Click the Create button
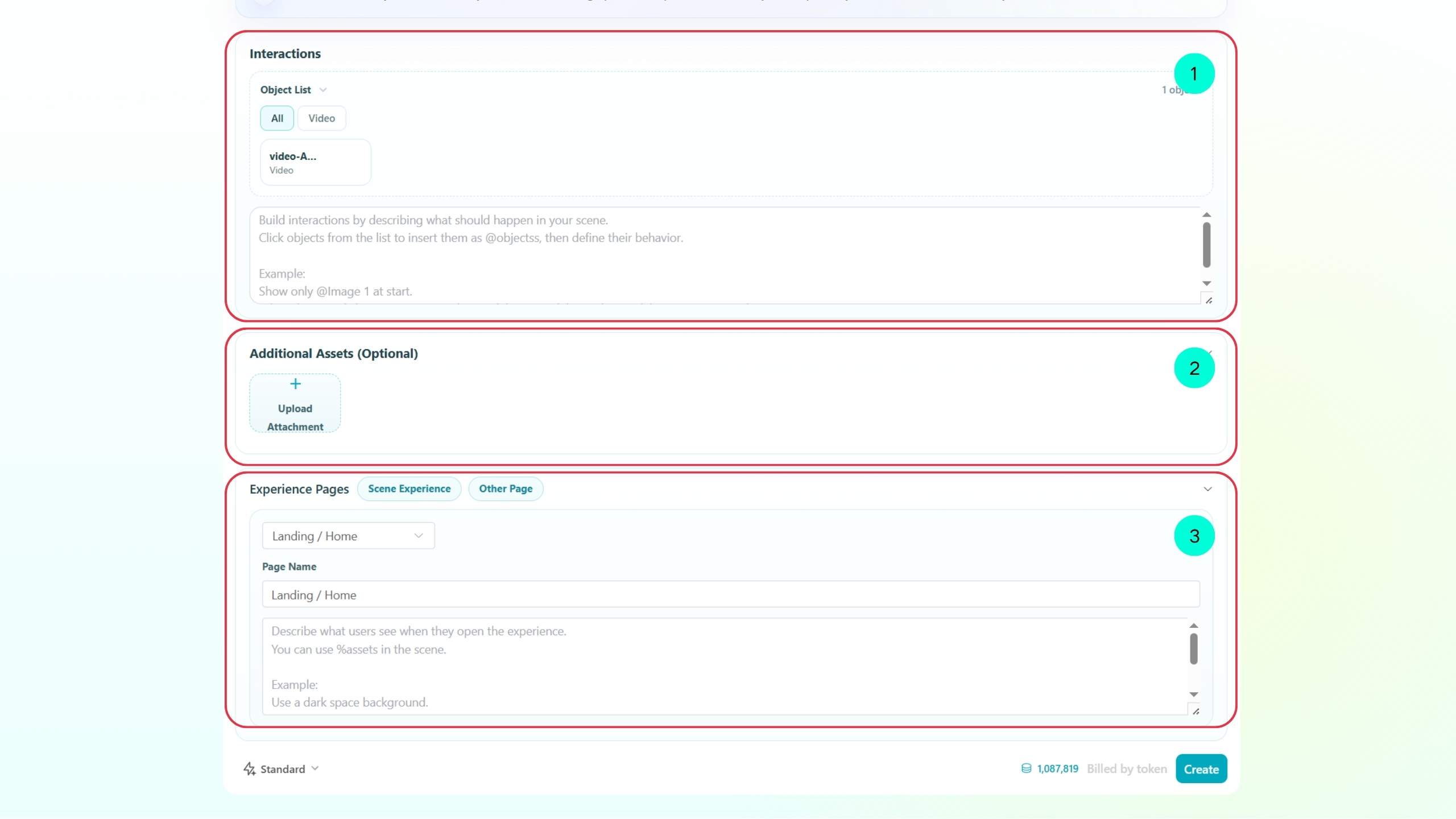 tap(1201, 769)
